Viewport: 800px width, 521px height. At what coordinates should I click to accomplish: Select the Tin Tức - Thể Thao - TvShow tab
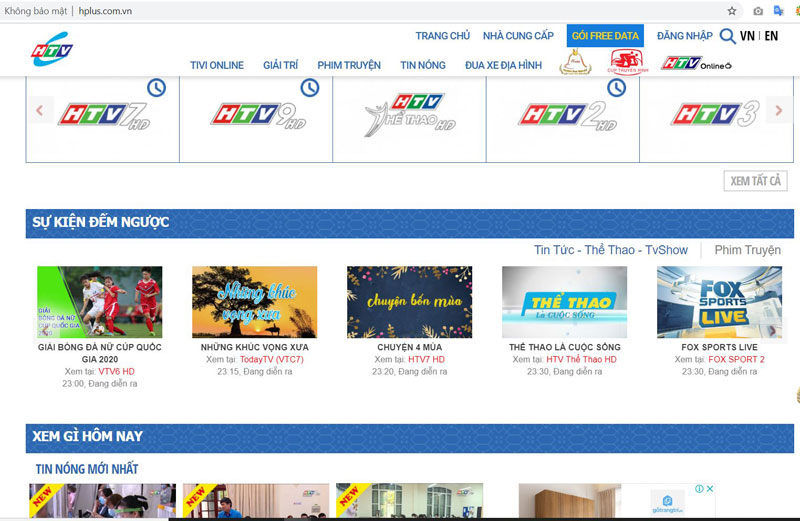(611, 250)
